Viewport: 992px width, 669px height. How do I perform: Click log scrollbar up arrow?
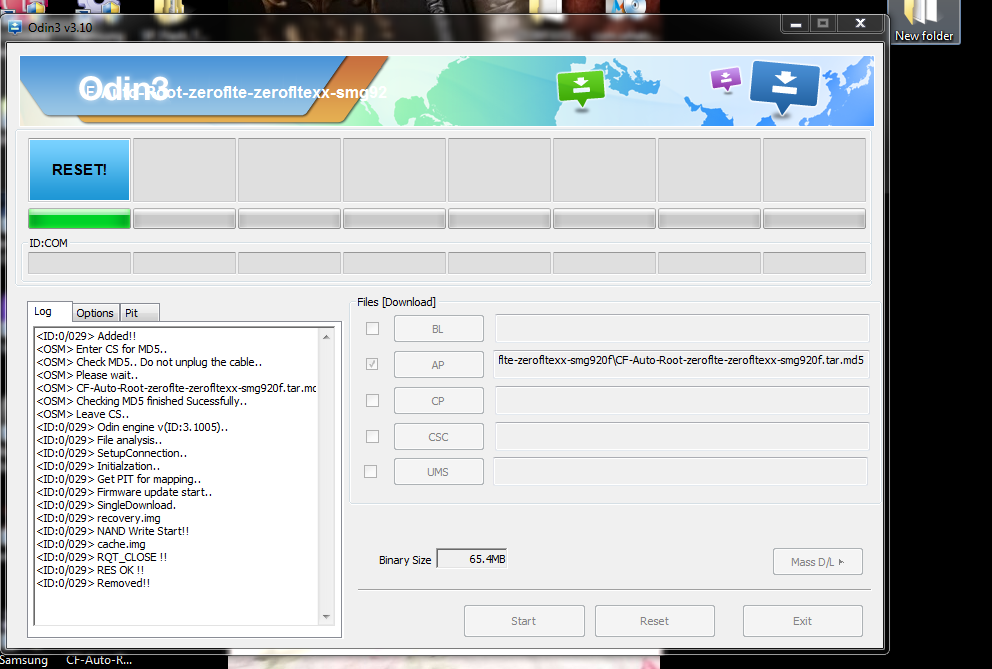click(x=326, y=337)
